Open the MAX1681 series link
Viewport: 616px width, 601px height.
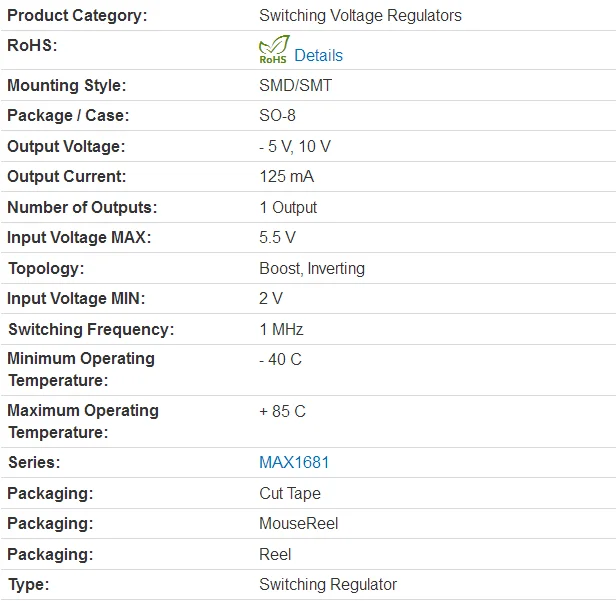click(294, 462)
